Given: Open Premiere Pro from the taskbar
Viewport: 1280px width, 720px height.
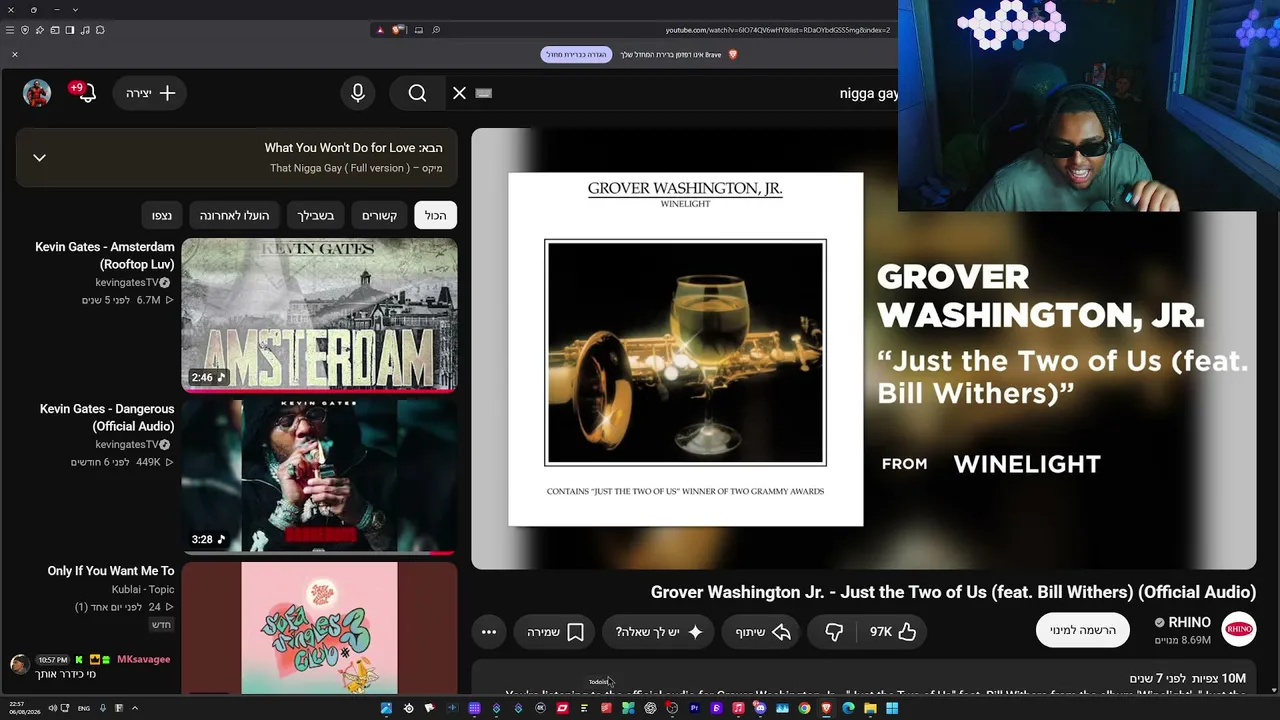Looking at the screenshot, I should click(x=694, y=709).
